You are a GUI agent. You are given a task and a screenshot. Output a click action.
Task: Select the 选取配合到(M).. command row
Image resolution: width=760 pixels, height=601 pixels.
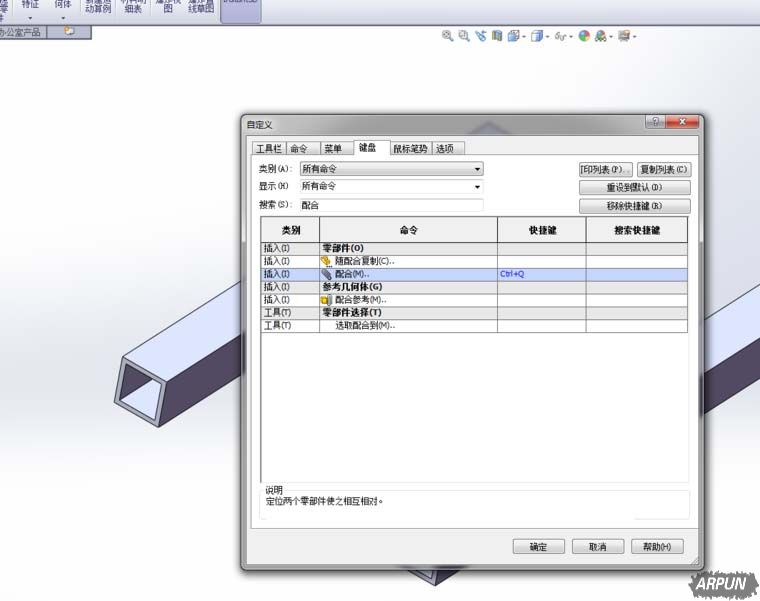[x=474, y=326]
